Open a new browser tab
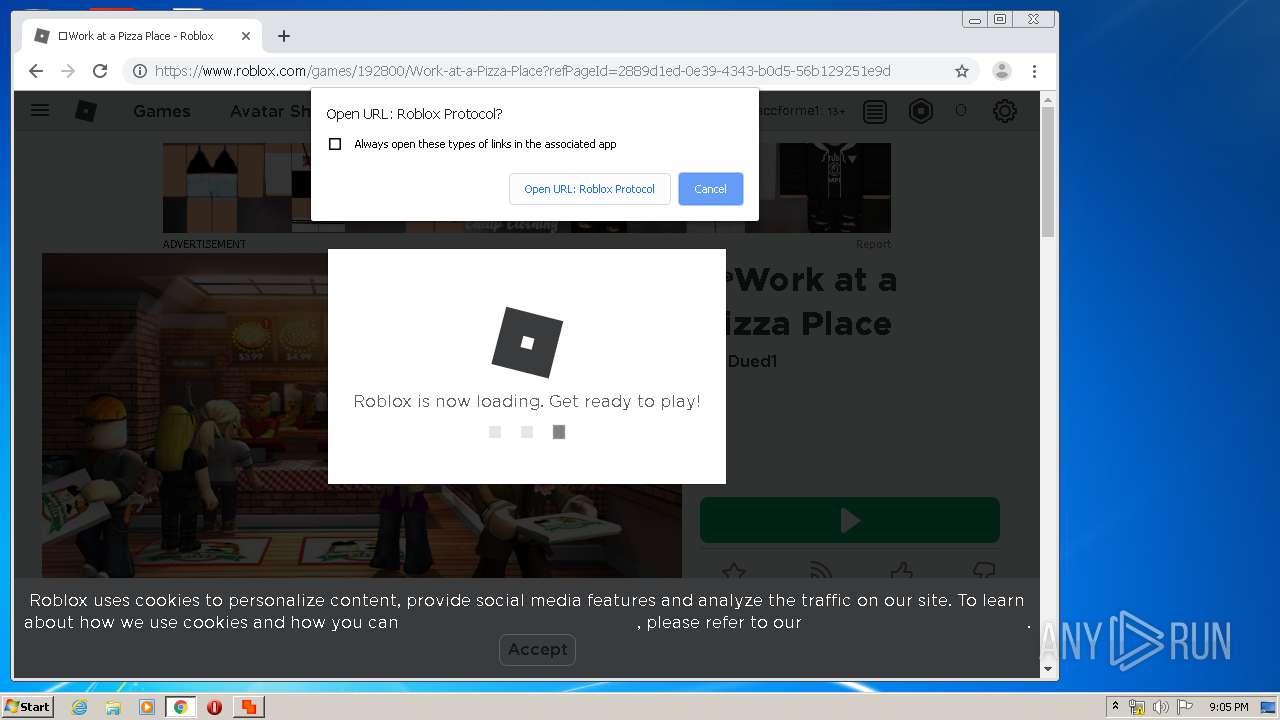The height and width of the screenshot is (720, 1280). click(284, 36)
